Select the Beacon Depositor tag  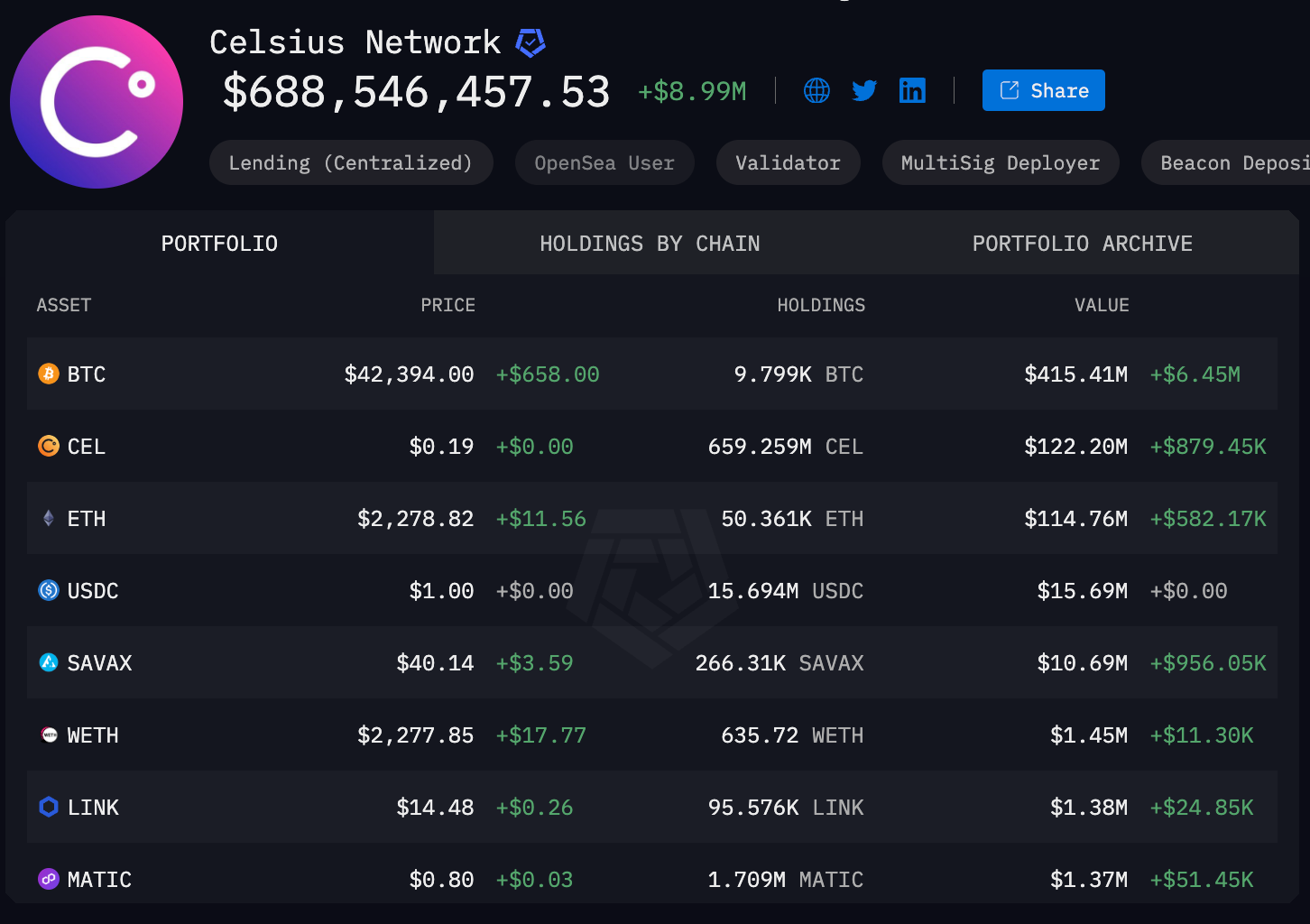point(1227,162)
